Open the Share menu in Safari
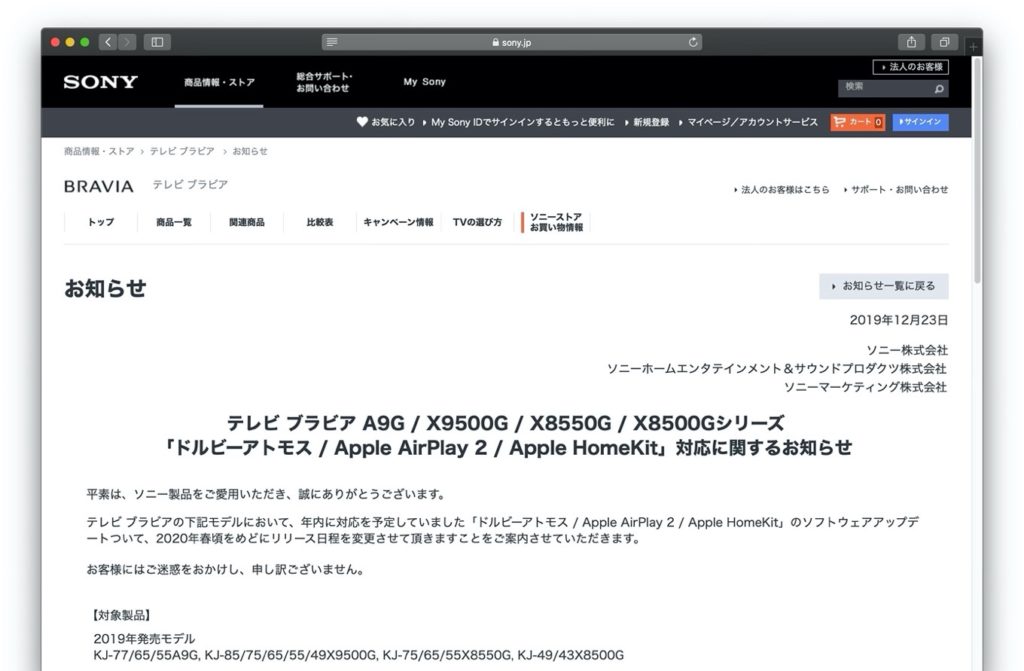 pyautogui.click(x=911, y=42)
